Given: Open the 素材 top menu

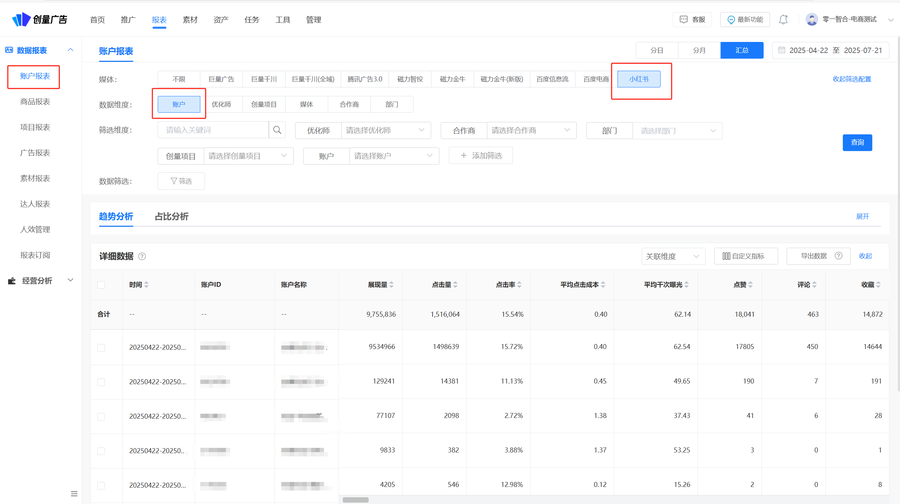Looking at the screenshot, I should click(190, 20).
